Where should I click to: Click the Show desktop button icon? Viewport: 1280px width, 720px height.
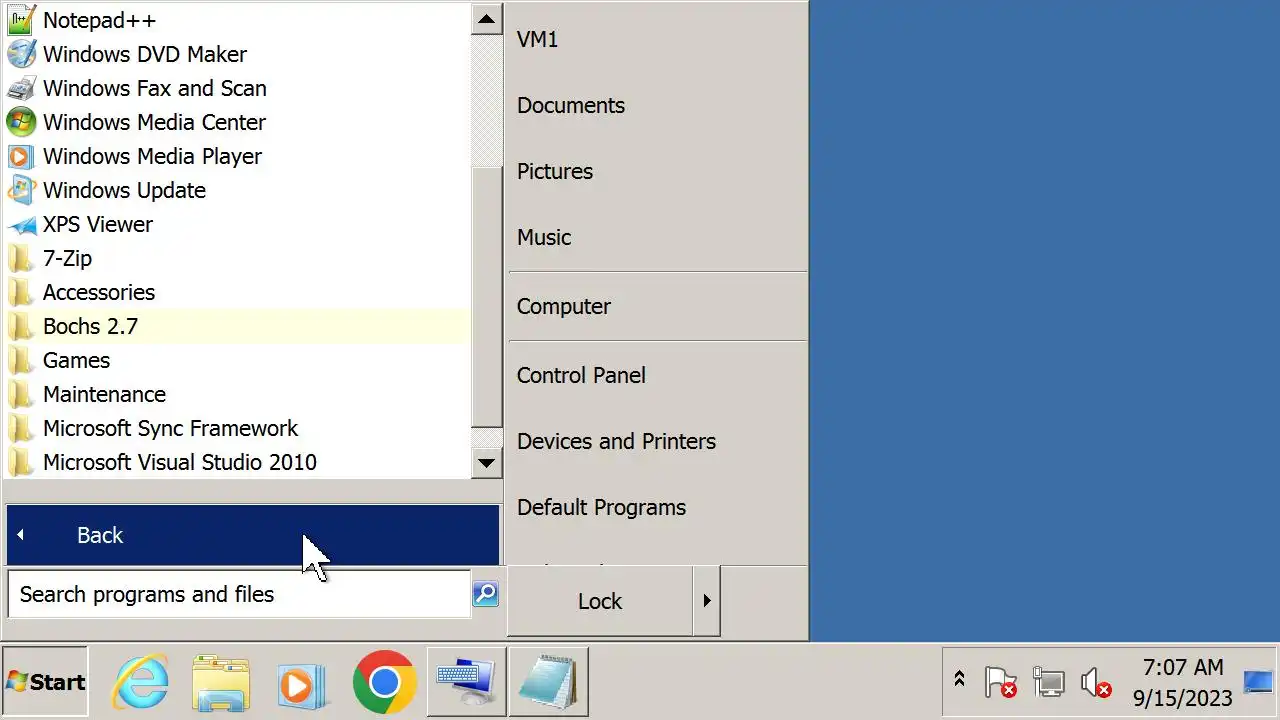pyautogui.click(x=1258, y=682)
